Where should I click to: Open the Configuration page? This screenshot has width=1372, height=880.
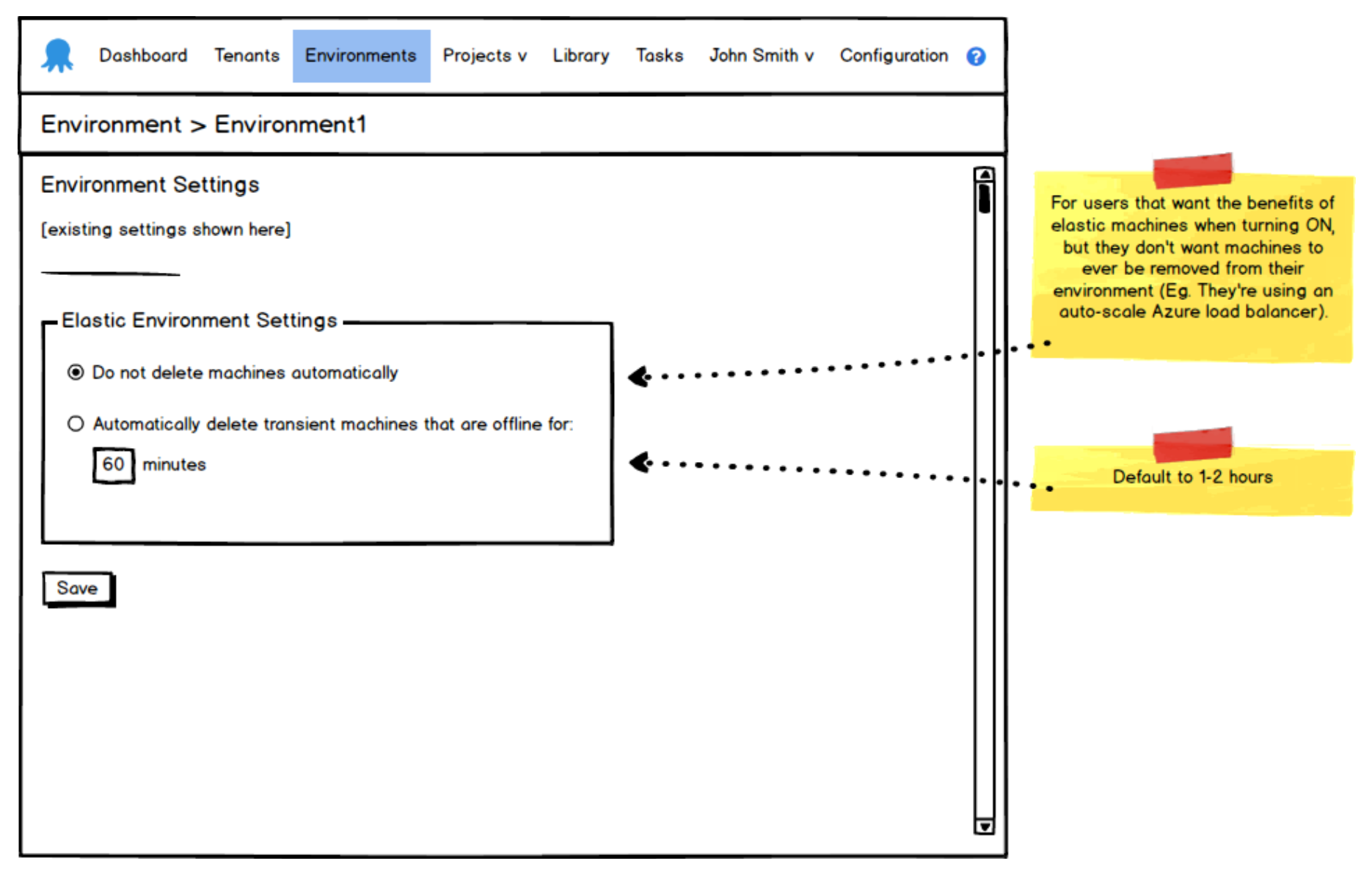[894, 56]
